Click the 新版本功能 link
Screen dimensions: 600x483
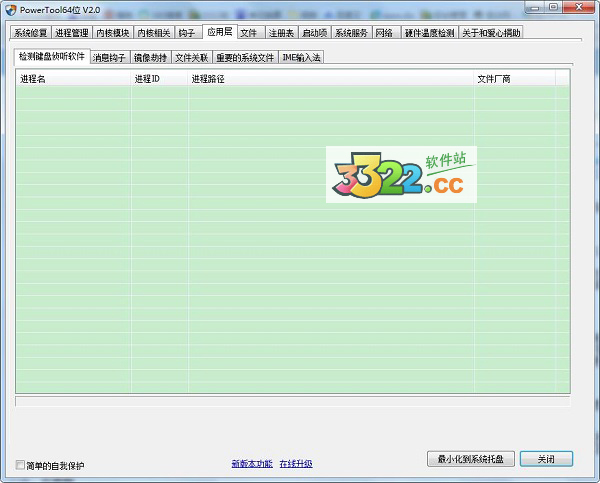pyautogui.click(x=251, y=464)
